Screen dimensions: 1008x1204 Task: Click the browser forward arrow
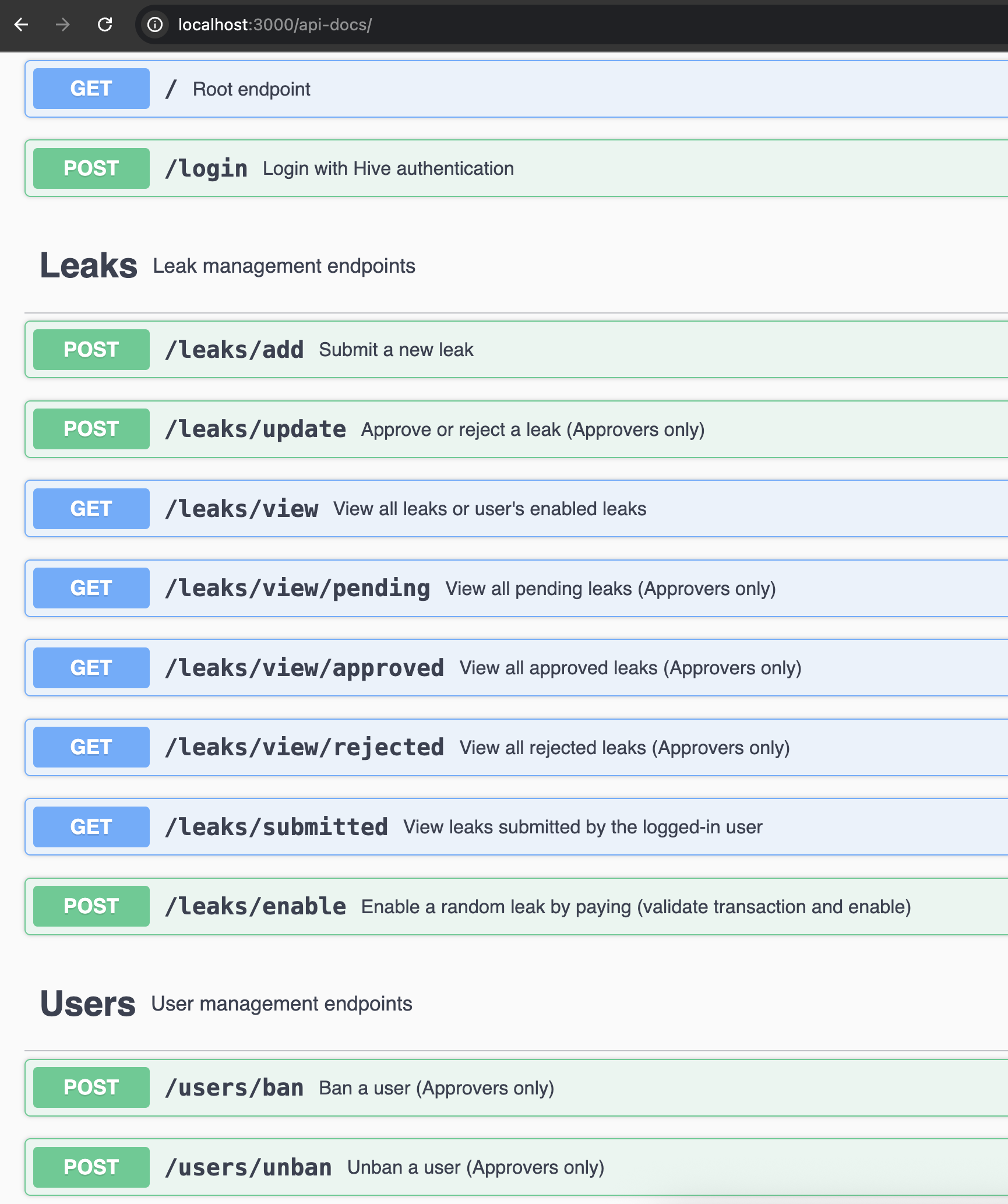click(x=63, y=25)
